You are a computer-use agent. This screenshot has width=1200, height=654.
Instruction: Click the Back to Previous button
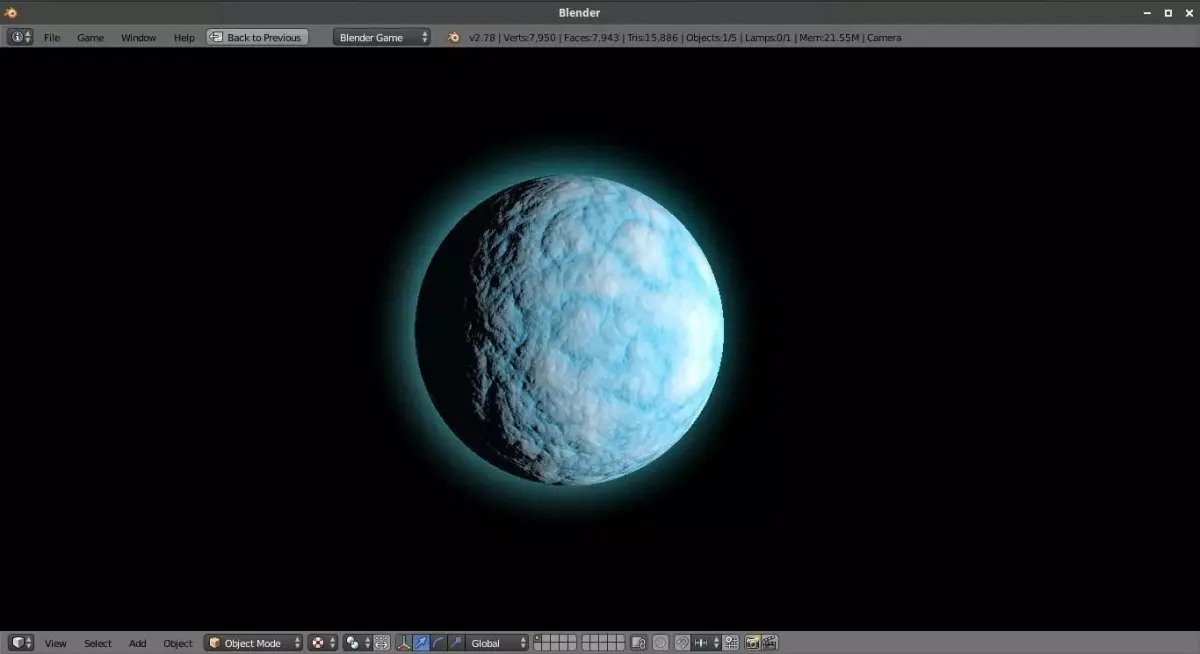click(x=257, y=37)
